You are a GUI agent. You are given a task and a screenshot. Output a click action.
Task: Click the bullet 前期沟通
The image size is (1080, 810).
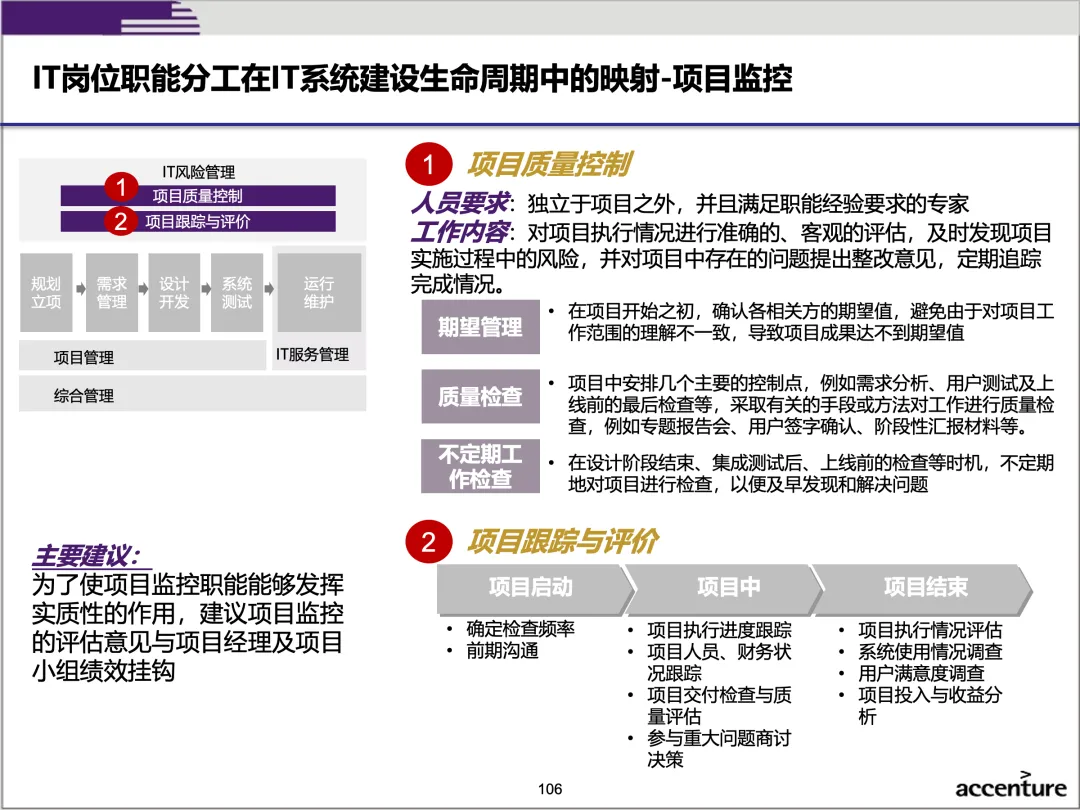pos(502,650)
